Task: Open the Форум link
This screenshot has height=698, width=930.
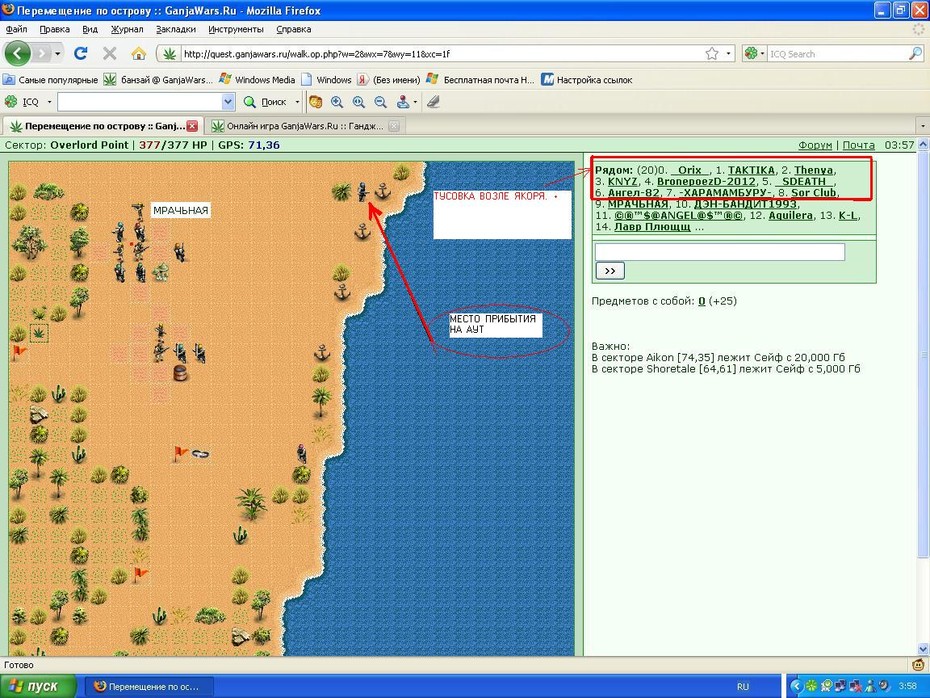Action: pos(815,145)
